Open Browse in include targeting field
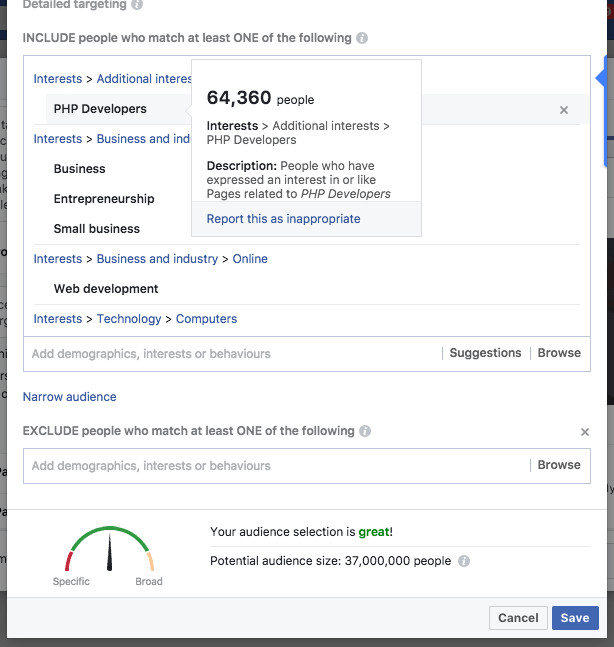 pos(559,353)
